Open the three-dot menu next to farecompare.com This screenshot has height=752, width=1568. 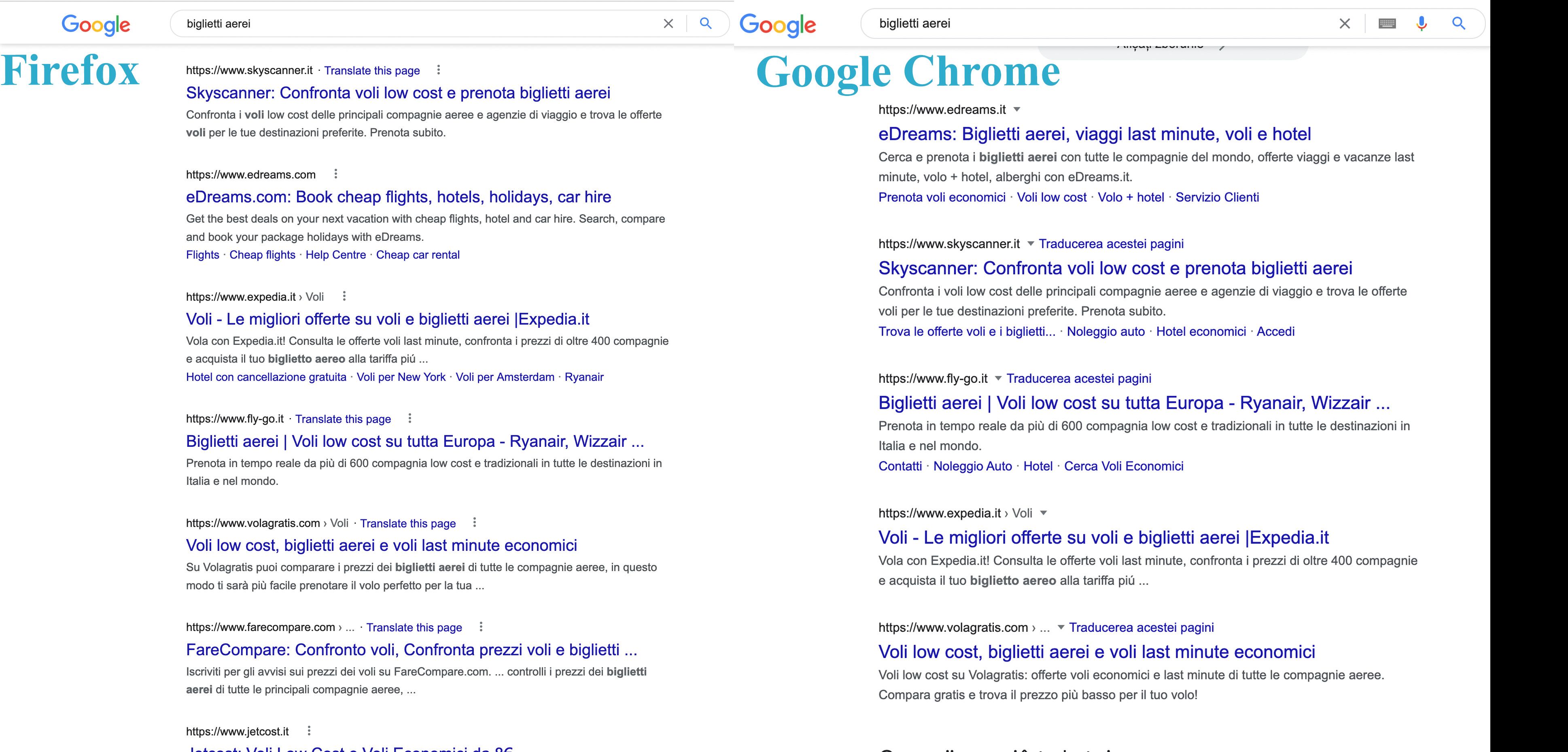pos(481,627)
